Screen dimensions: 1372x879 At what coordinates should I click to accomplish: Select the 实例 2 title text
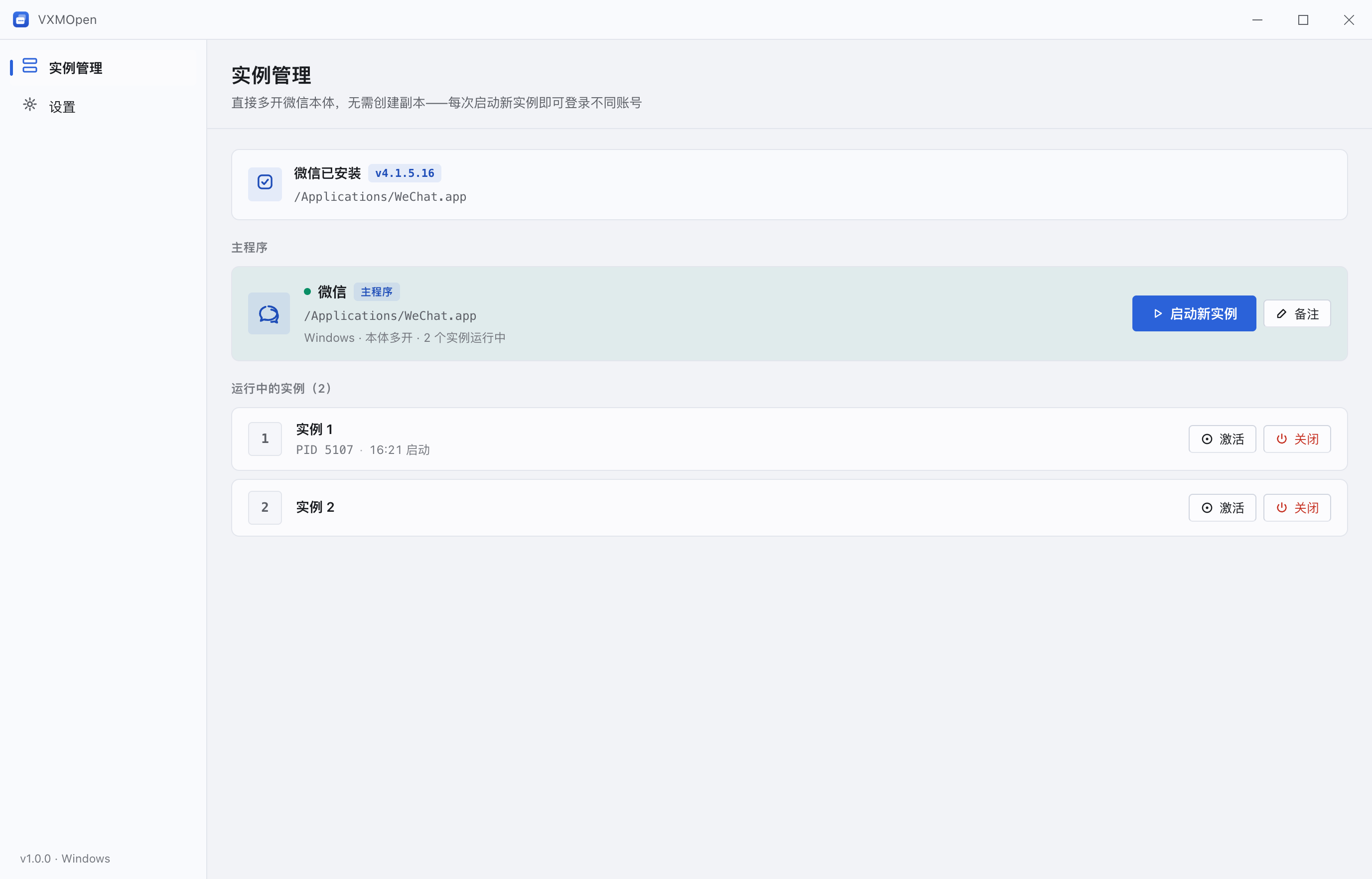[x=315, y=507]
